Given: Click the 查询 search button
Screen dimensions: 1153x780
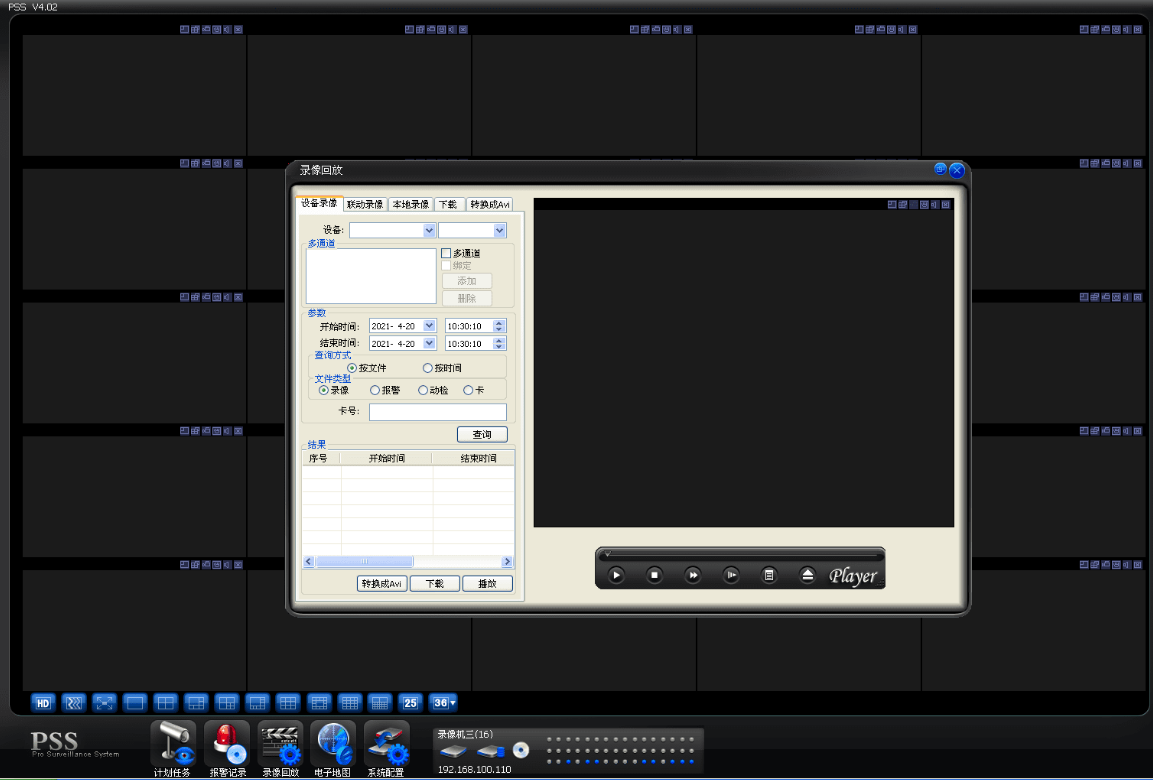Looking at the screenshot, I should [482, 435].
